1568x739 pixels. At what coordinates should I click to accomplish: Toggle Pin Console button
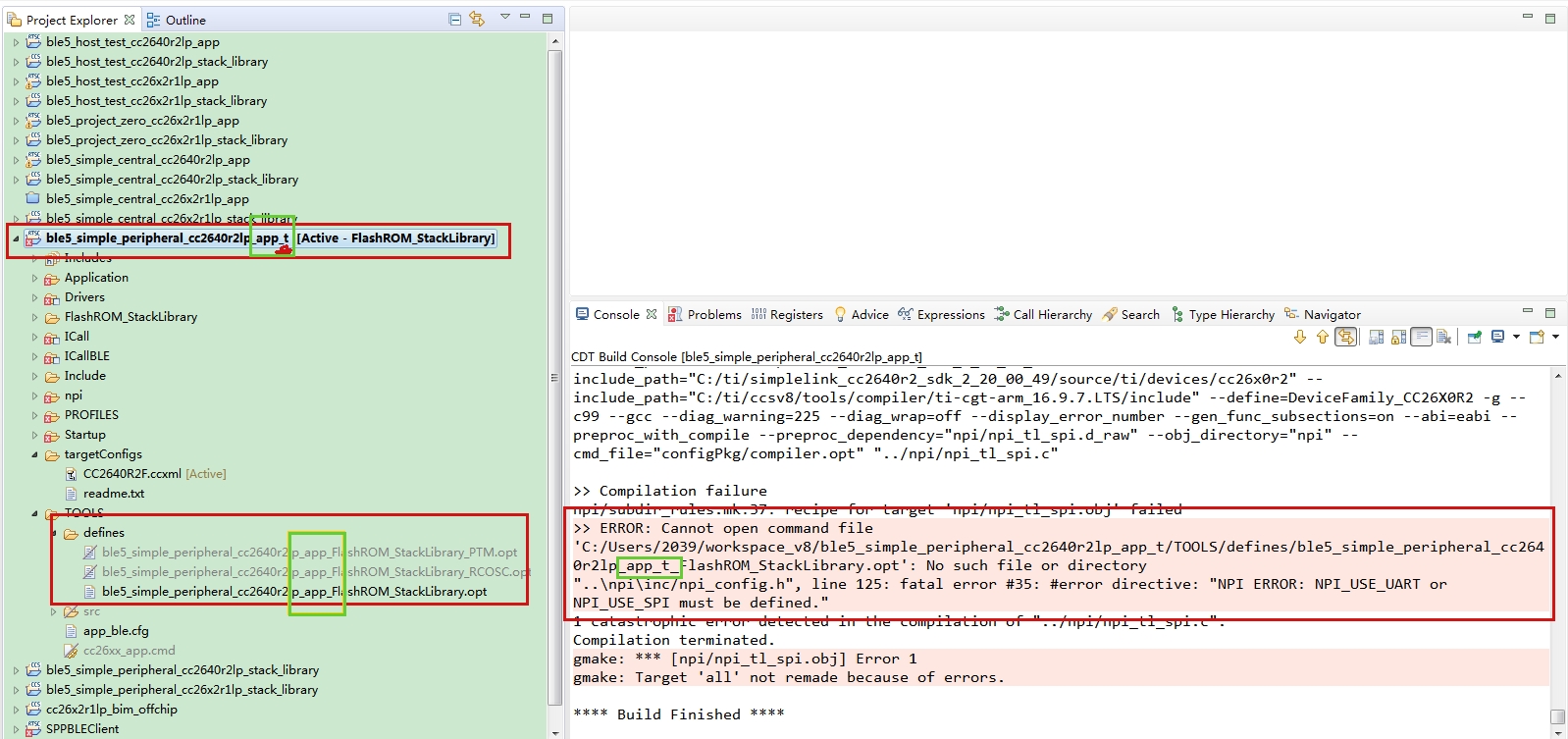pyautogui.click(x=1474, y=337)
